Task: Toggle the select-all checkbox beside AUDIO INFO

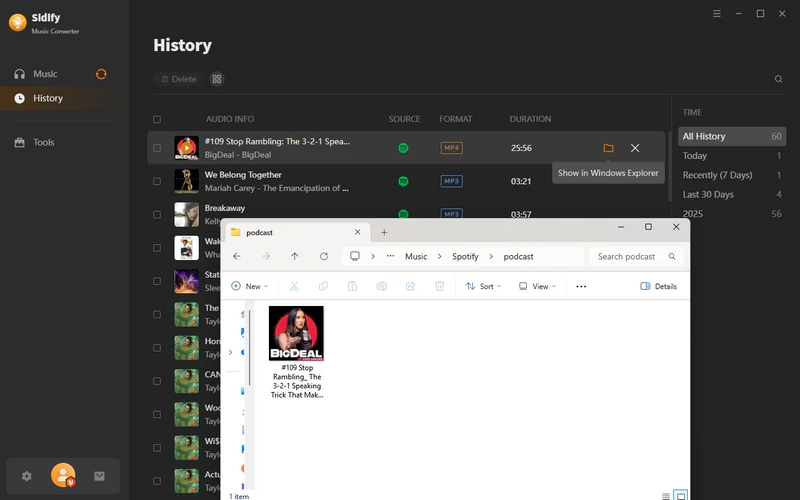Action: [x=157, y=119]
